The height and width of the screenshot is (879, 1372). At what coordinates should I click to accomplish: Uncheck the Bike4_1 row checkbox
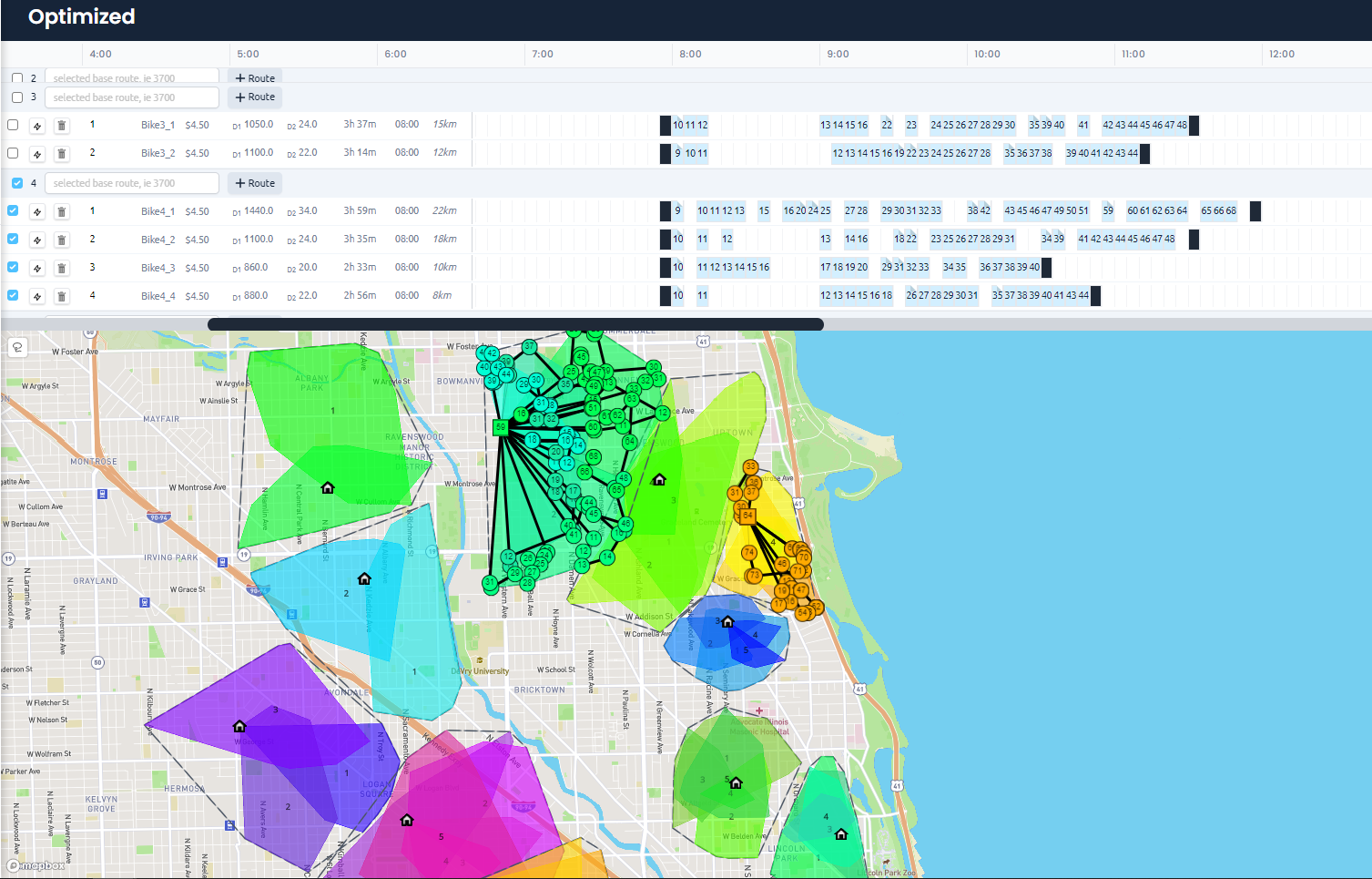[13, 210]
